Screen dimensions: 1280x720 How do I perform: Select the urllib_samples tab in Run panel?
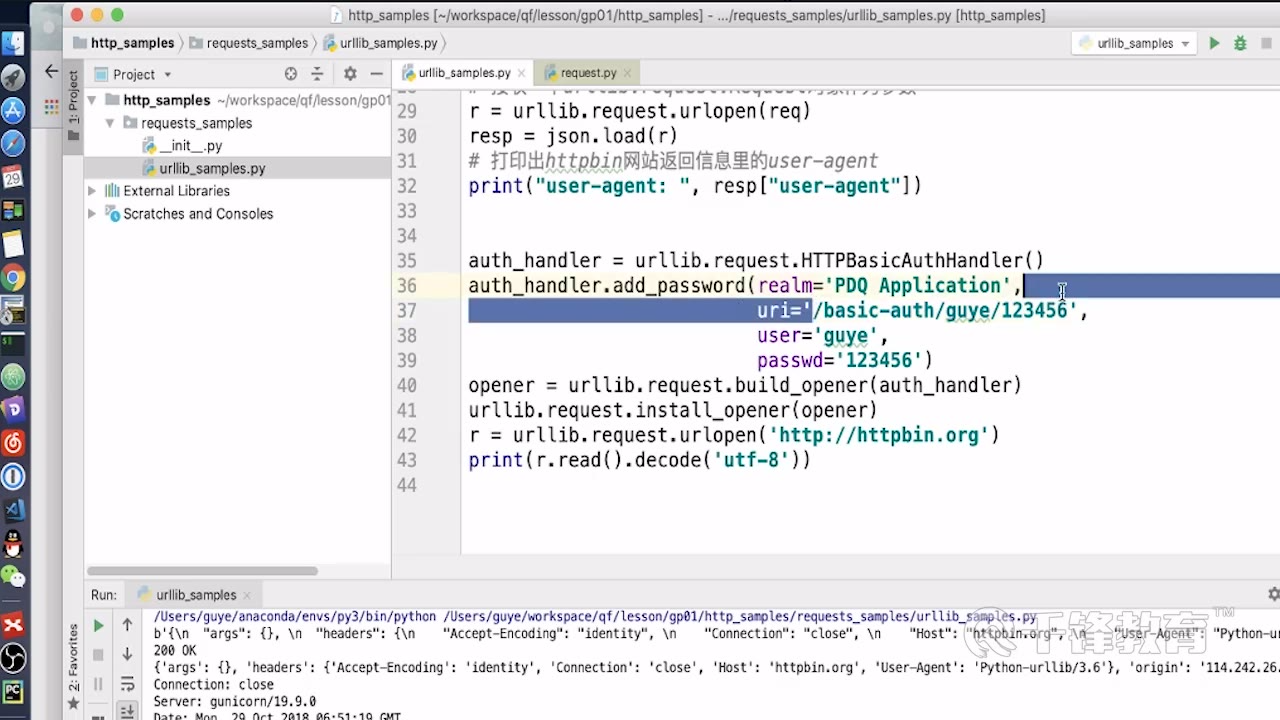(195, 595)
